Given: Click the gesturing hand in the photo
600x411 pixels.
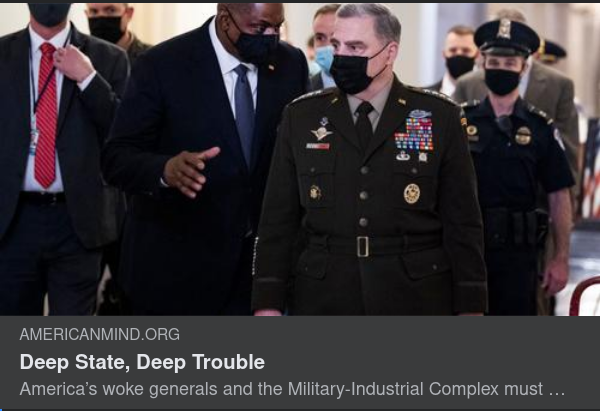Looking at the screenshot, I should click(x=190, y=168).
